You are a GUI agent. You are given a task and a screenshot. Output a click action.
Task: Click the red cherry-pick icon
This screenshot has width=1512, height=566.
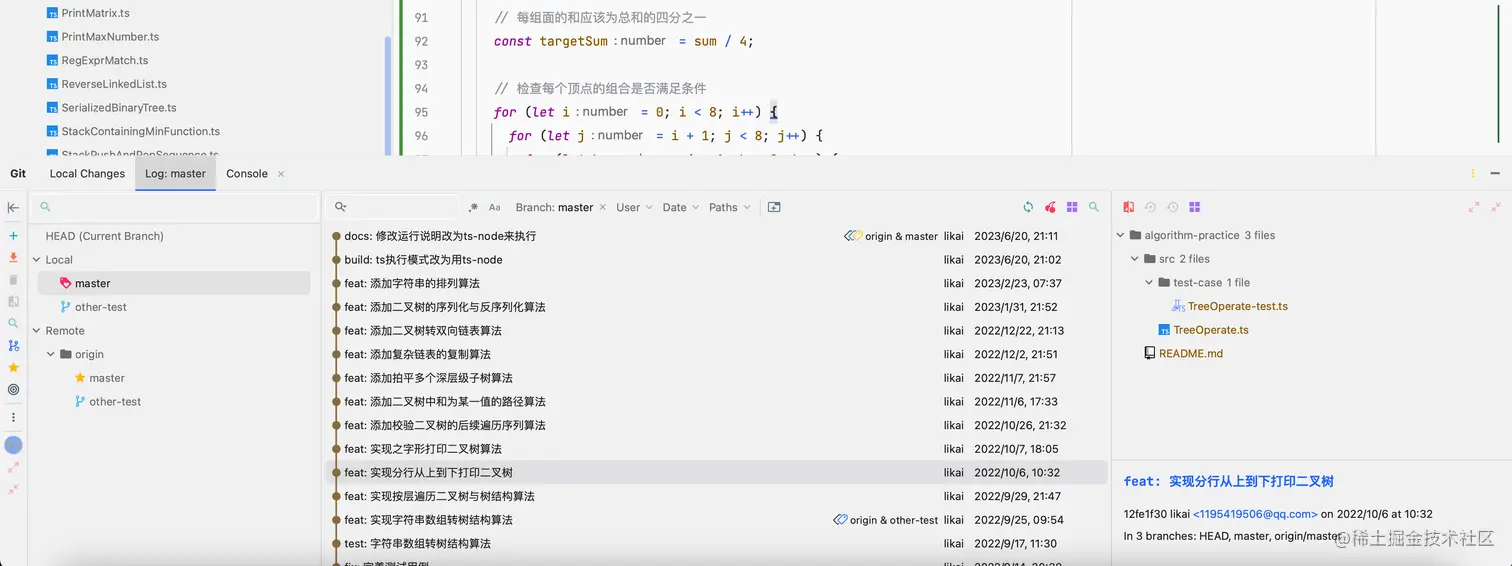pos(1050,207)
